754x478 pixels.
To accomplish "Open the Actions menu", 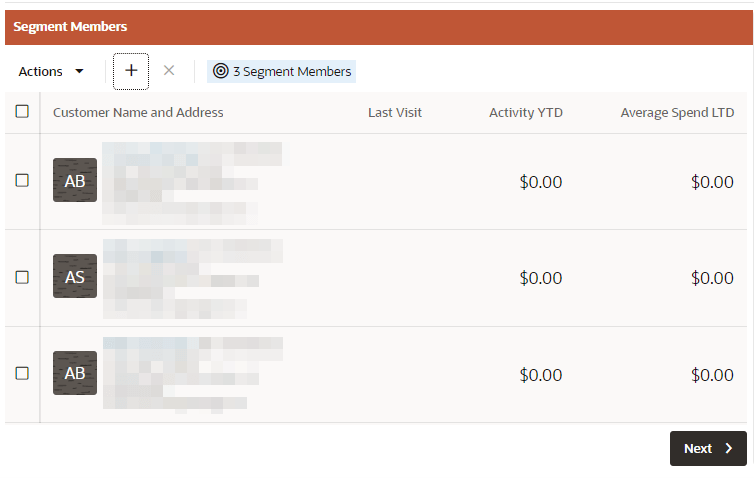I will (51, 71).
